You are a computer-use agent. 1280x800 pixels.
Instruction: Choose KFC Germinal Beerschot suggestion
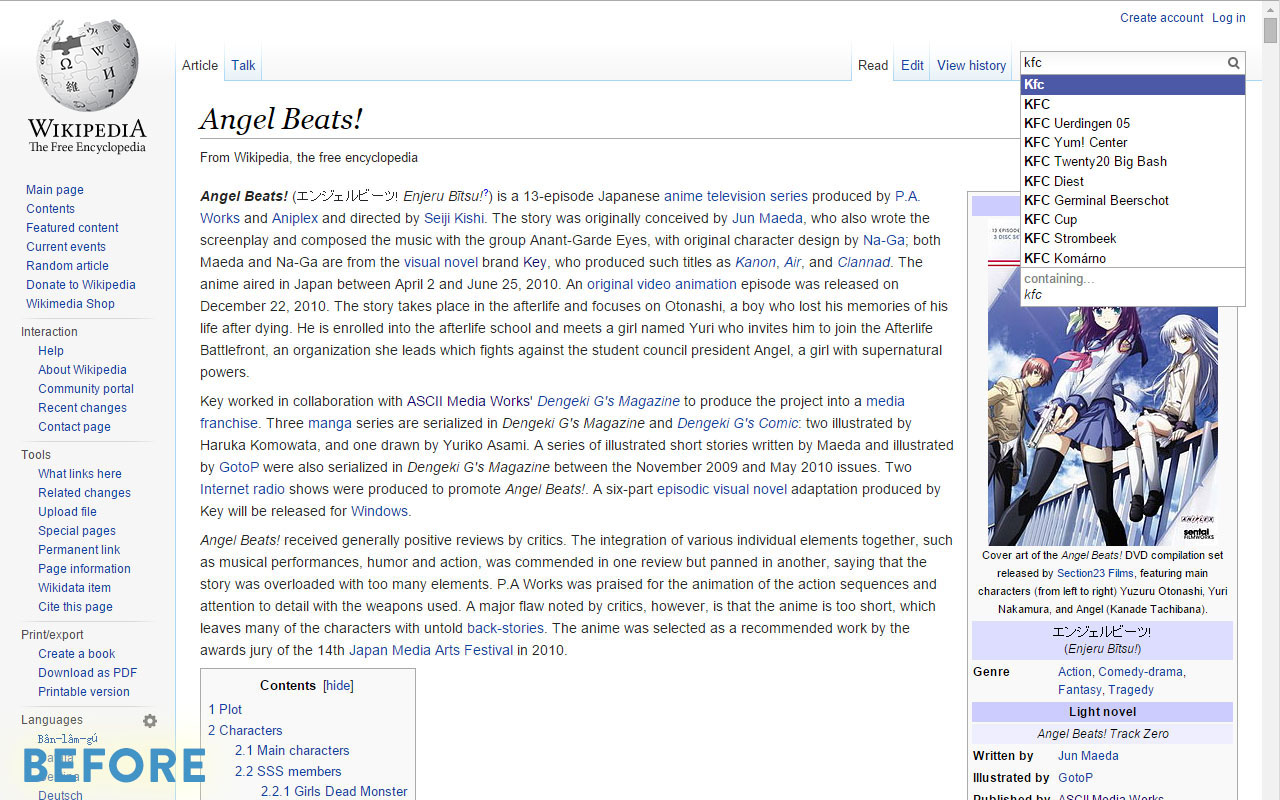[x=1132, y=200]
